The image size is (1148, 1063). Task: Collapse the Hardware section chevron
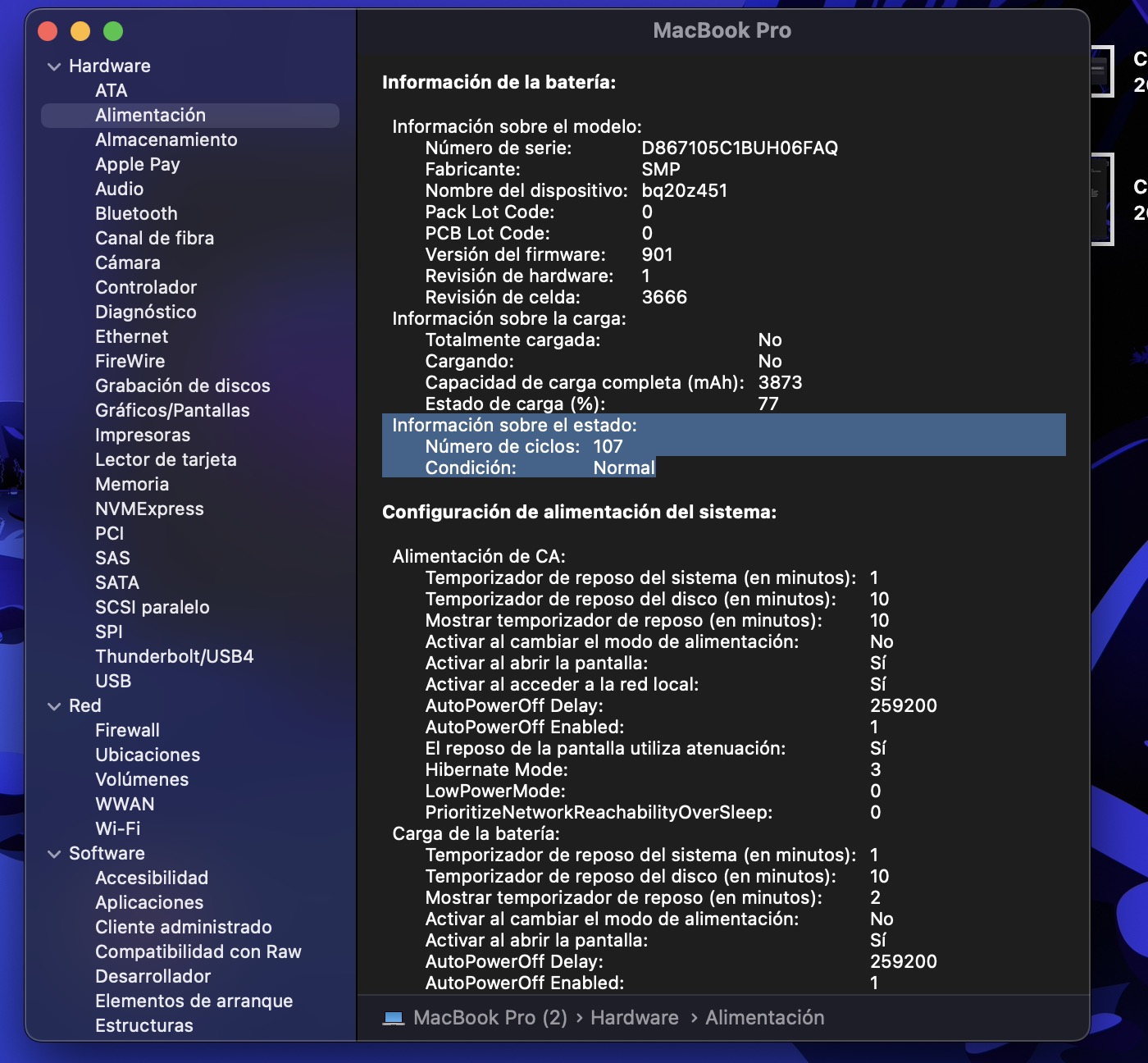click(x=54, y=66)
